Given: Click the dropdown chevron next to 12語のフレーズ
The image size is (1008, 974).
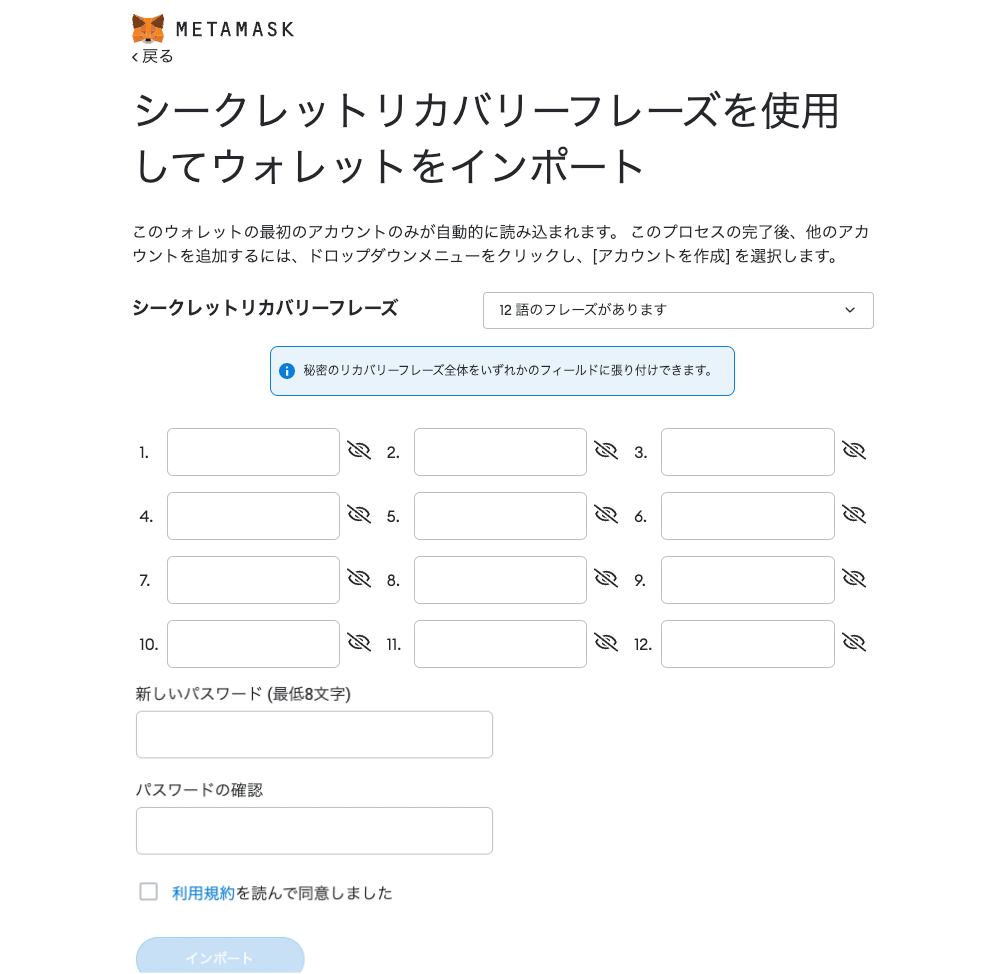Looking at the screenshot, I should click(x=851, y=310).
